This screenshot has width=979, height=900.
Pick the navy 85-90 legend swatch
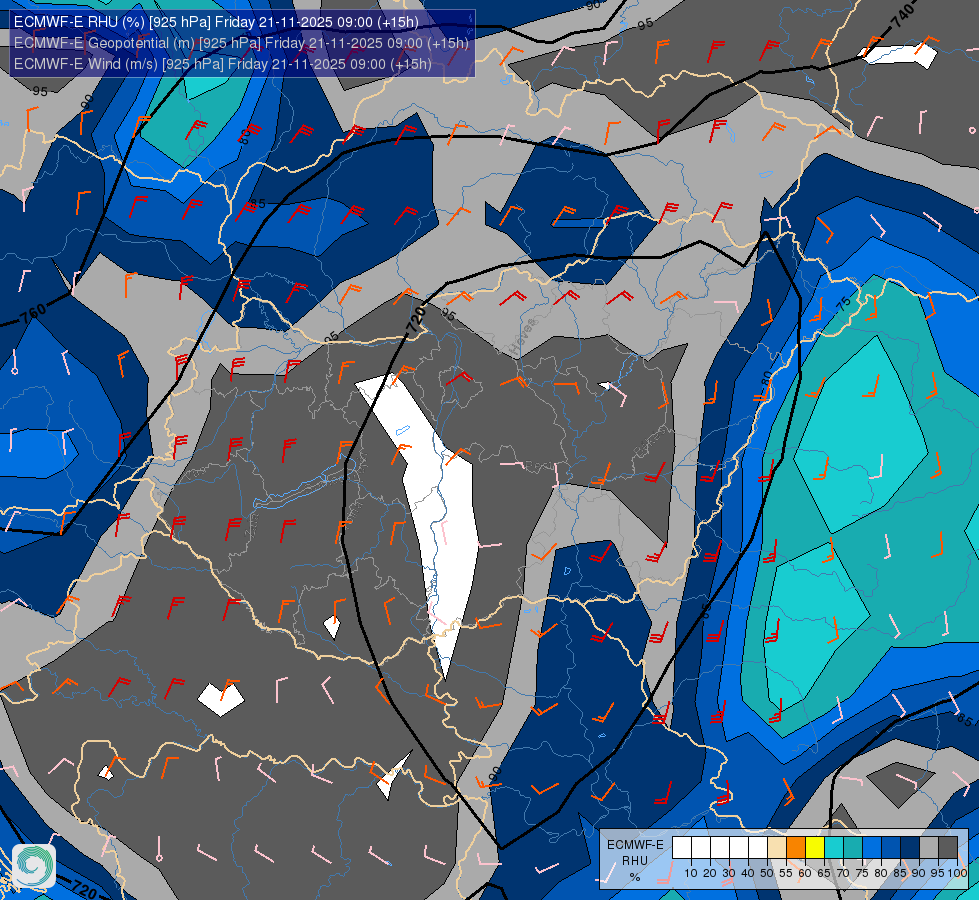[910, 848]
